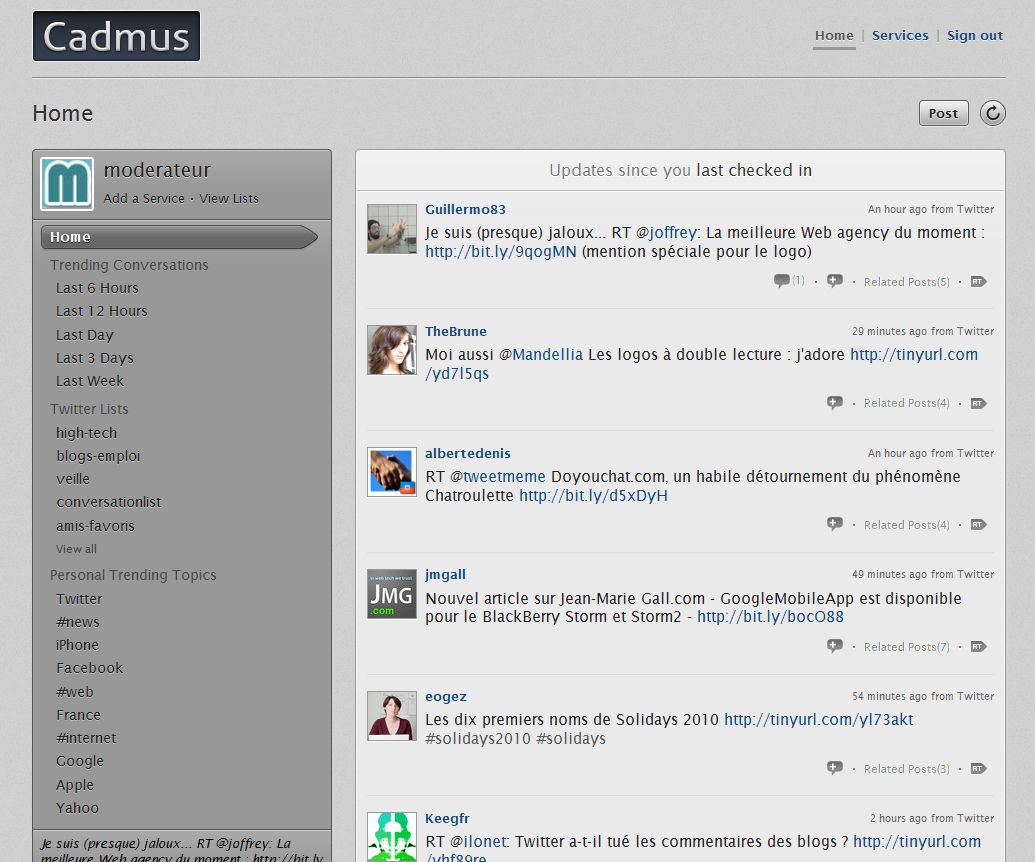The width and height of the screenshot is (1035, 862).
Task: Click View all under Twitter Lists
Action: click(x=77, y=549)
